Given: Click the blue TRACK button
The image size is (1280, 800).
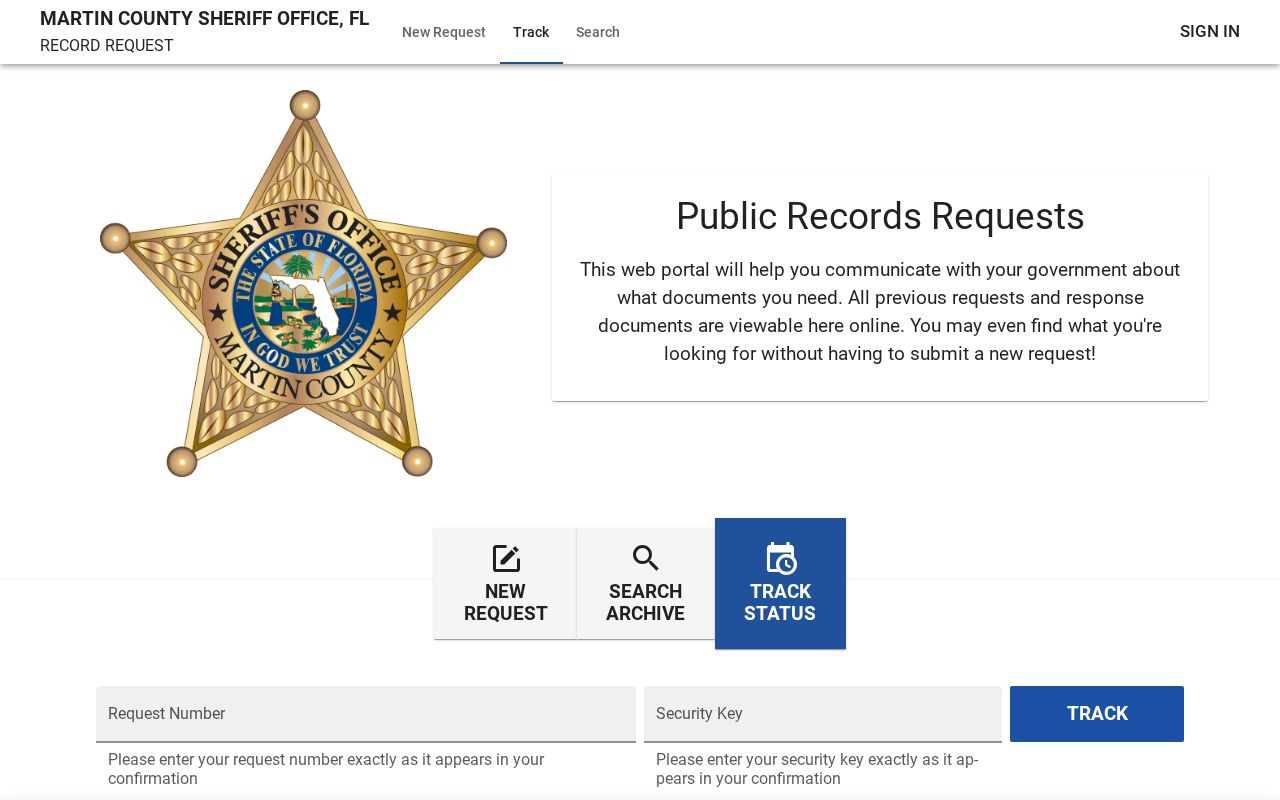Looking at the screenshot, I should click(x=1097, y=714).
